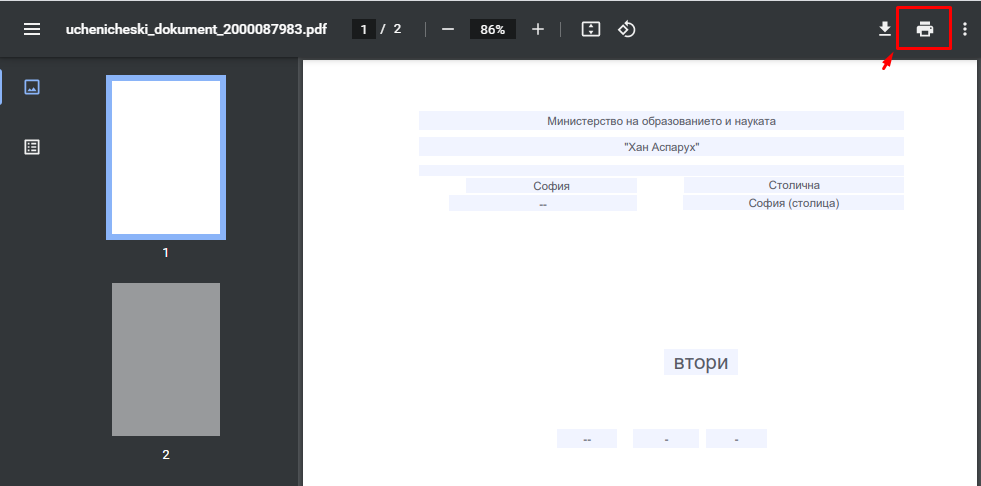Click the zoom out minus button

(448, 29)
